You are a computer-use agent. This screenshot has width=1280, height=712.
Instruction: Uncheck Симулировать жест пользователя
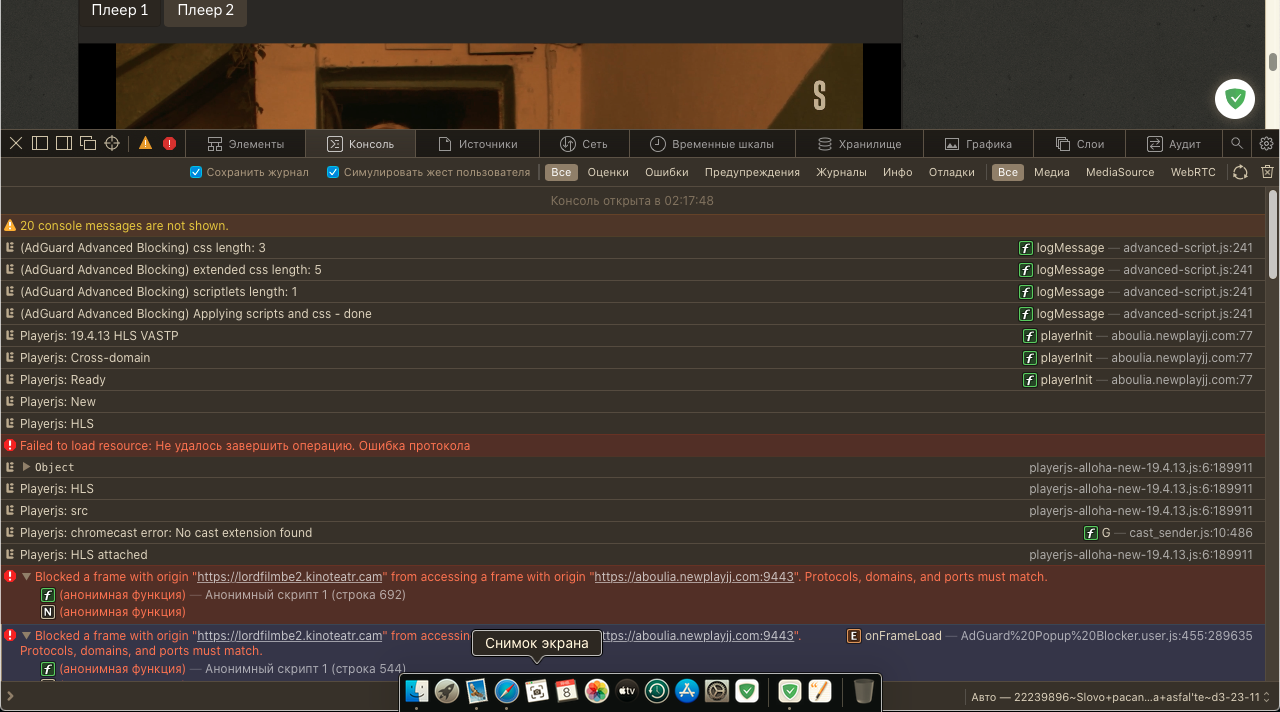332,172
